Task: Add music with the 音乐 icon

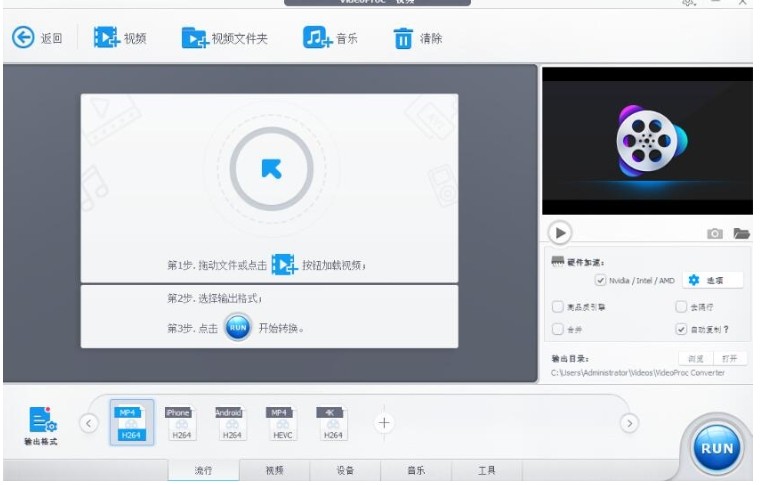Action: [x=317, y=38]
